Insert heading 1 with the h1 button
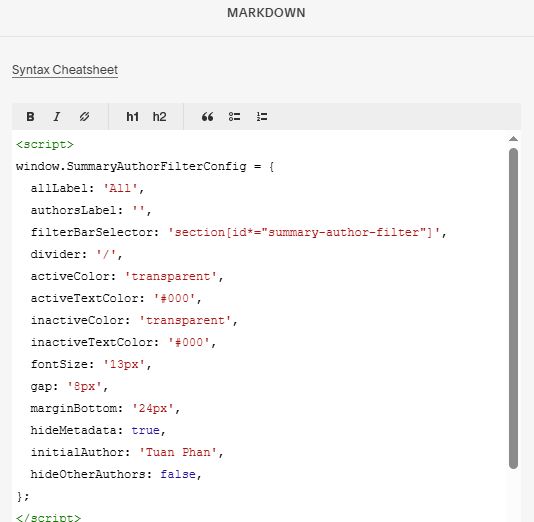The width and height of the screenshot is (534, 522). tap(132, 117)
